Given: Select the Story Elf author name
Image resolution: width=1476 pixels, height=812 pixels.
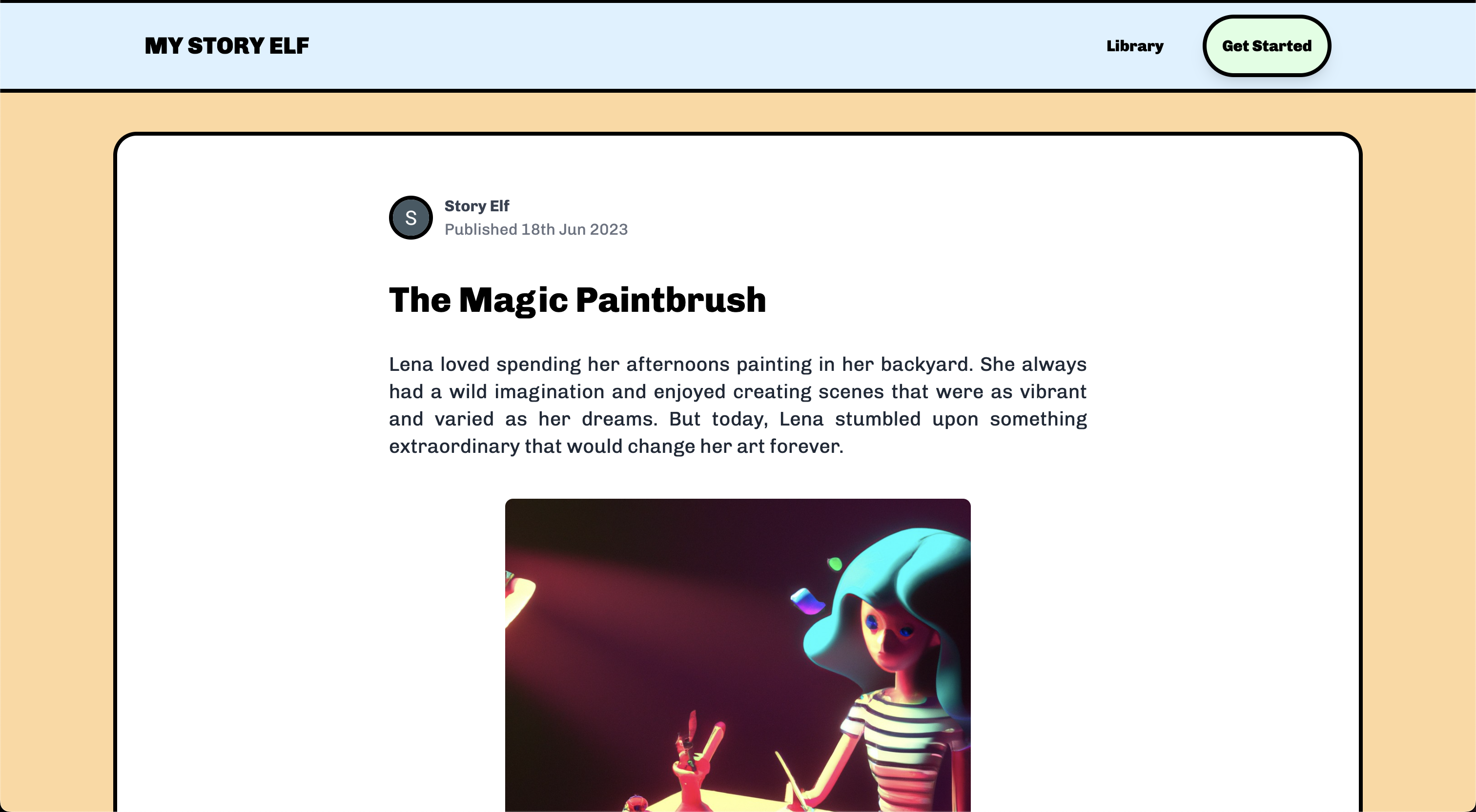Looking at the screenshot, I should [x=477, y=206].
